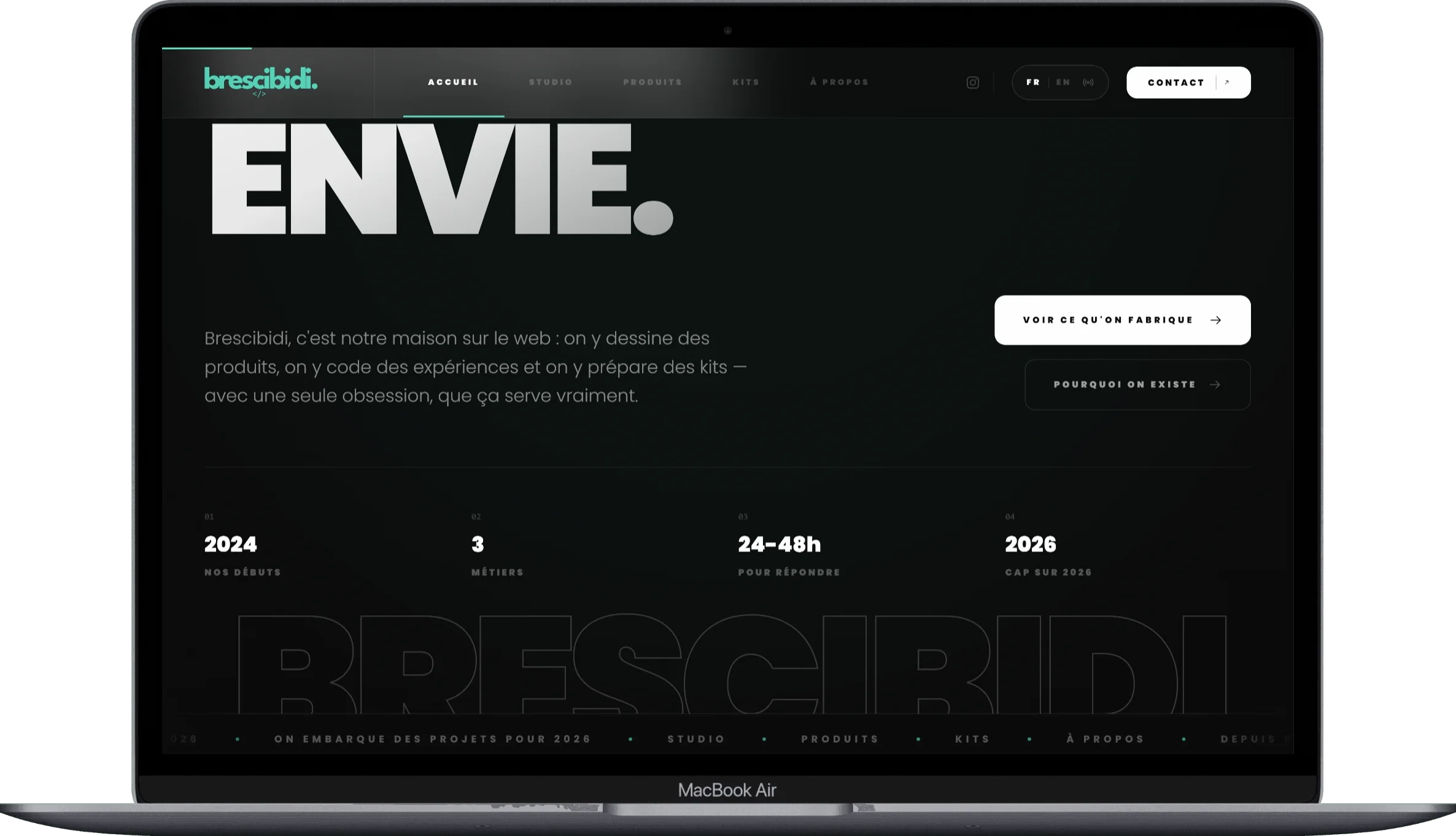Click marquee text On embarque des projets pour 2026
1456x836 pixels.
coord(433,739)
